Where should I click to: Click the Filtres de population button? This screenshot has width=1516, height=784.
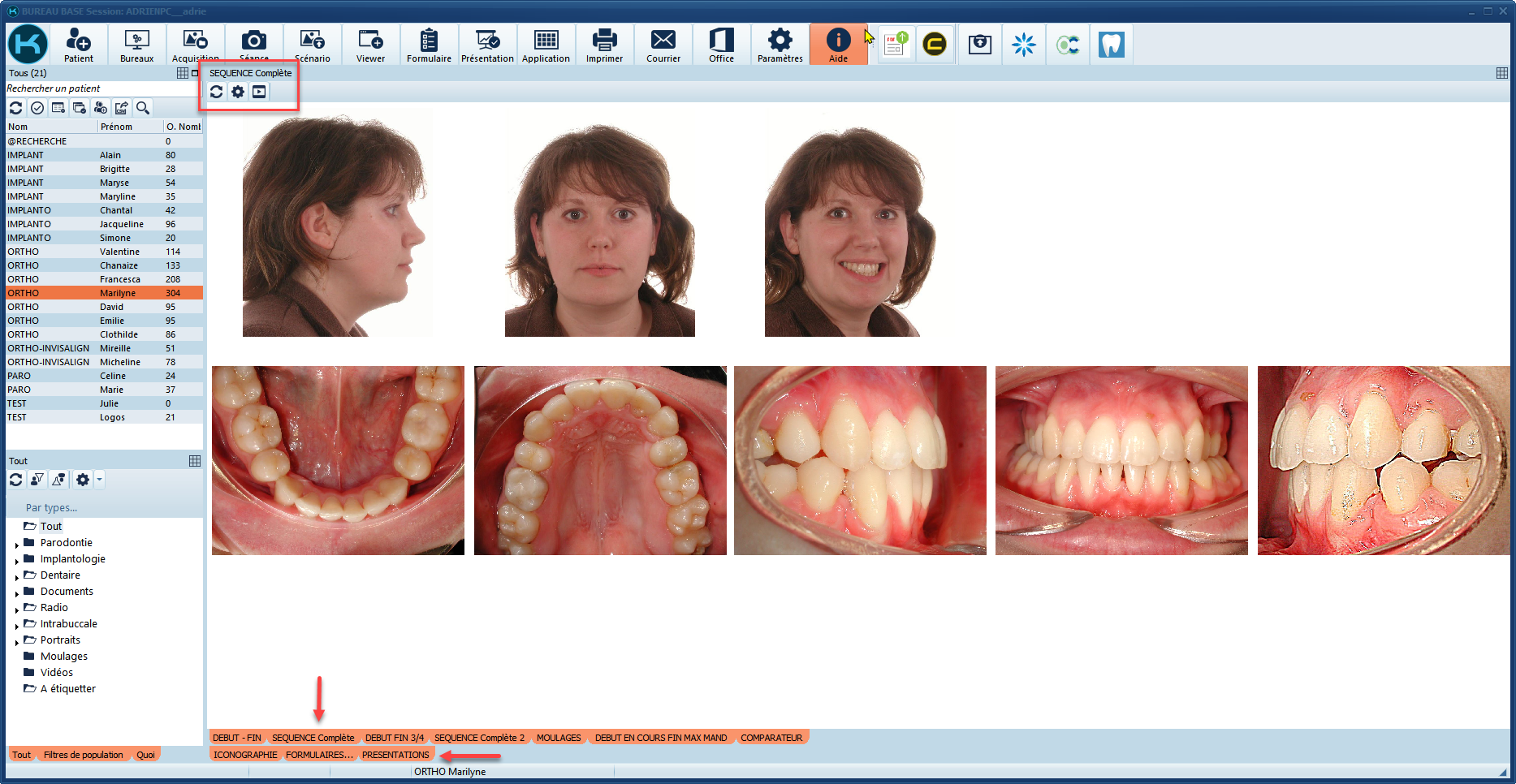click(84, 755)
